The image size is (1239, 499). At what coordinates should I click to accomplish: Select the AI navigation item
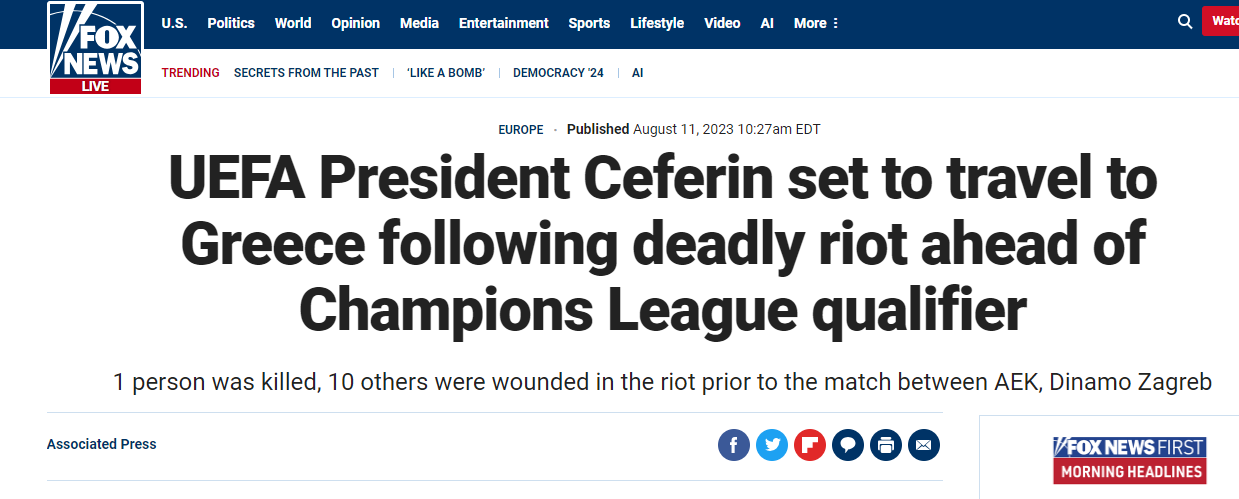[767, 23]
